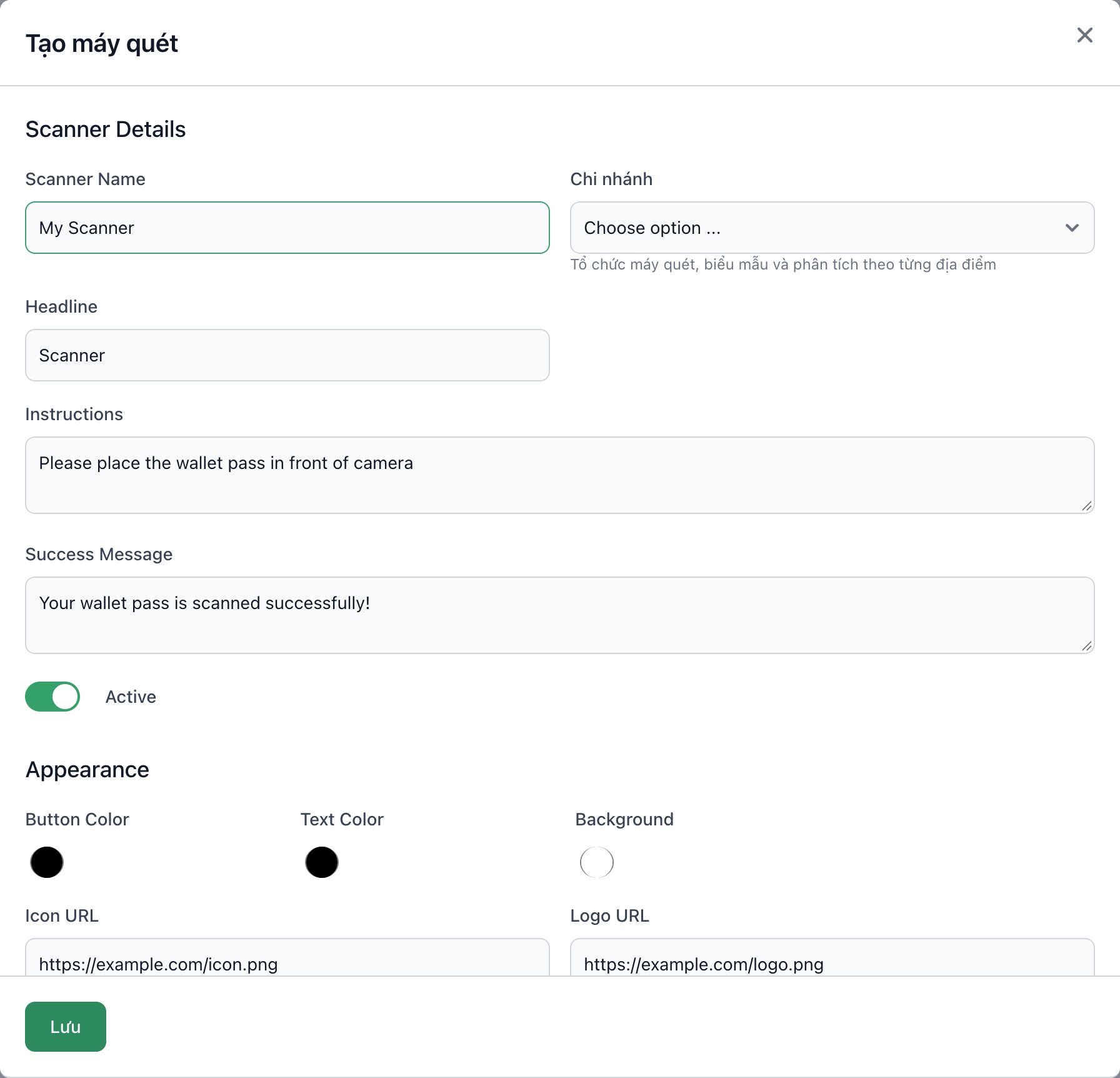Viewport: 1120px width, 1078px height.
Task: Click the Chi nhánh field label
Action: [611, 179]
